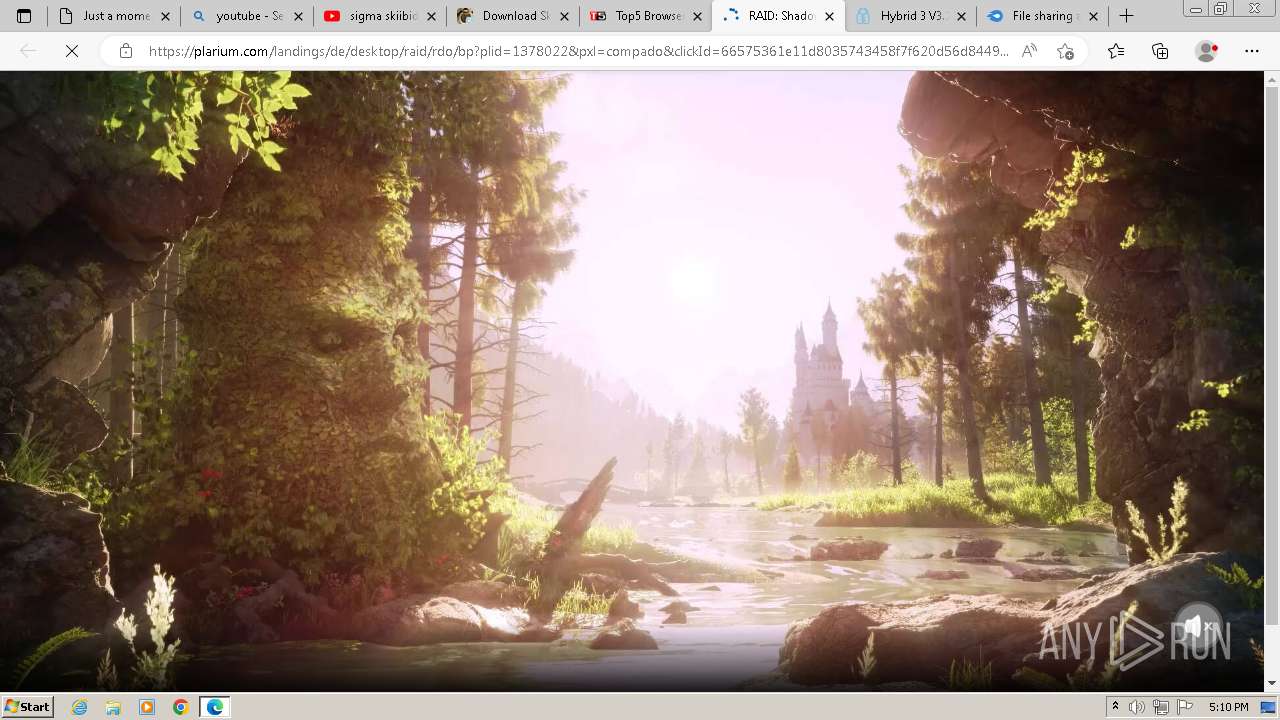
Task: Close the 'File sharing' tab
Action: pos(1095,16)
